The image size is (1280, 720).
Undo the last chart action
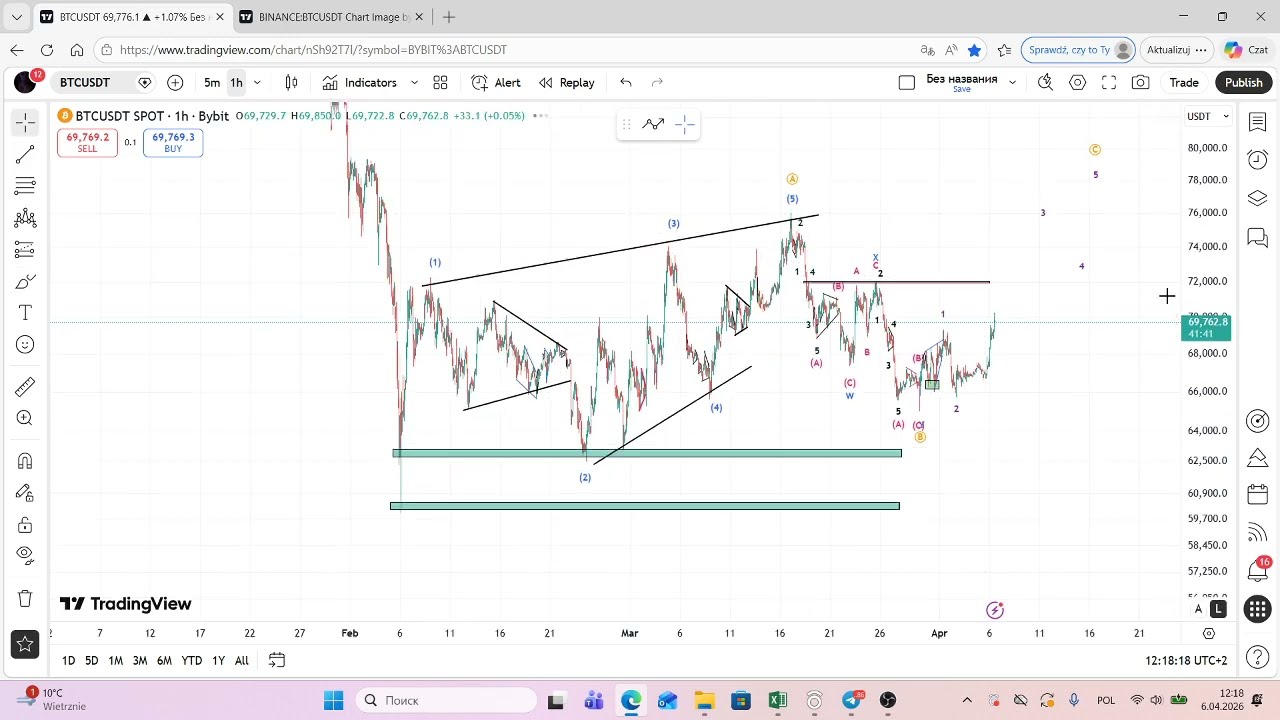coord(626,83)
